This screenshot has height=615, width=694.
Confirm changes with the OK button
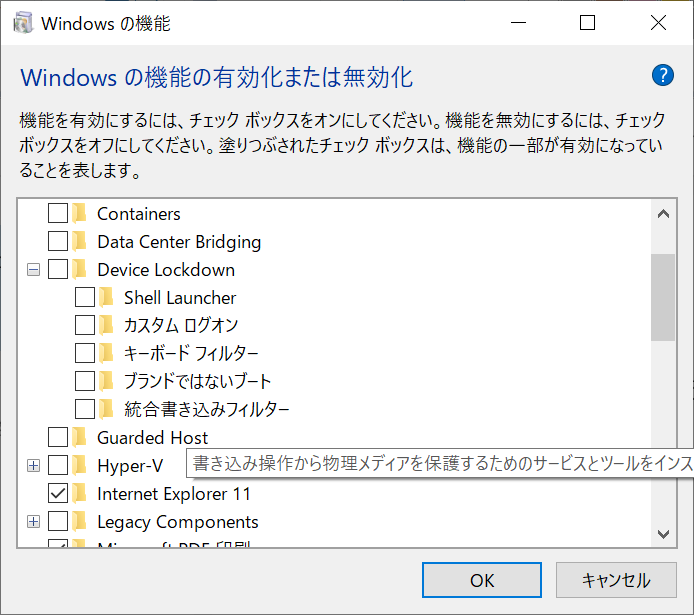coord(482,580)
